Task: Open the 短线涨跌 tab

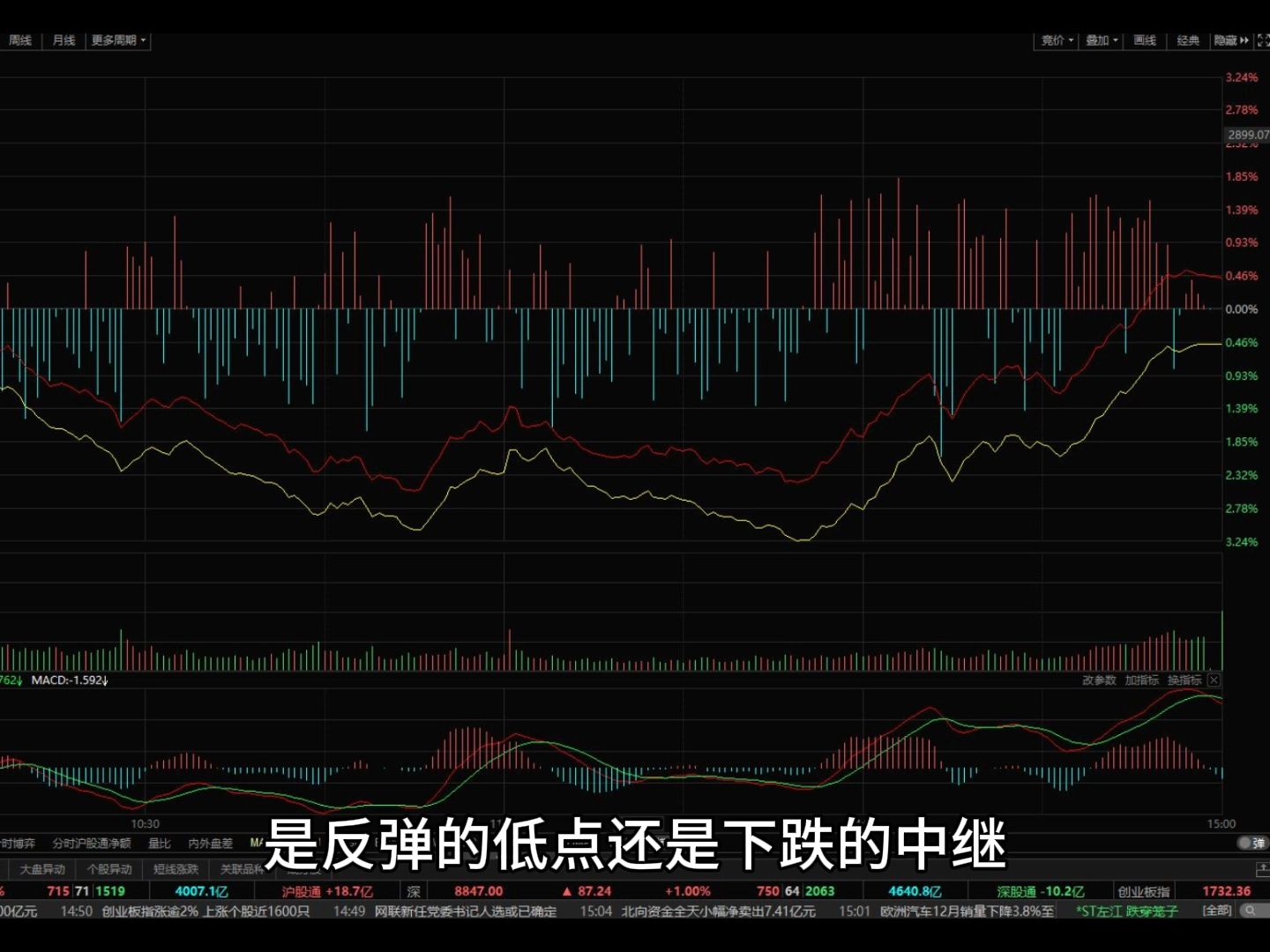Action: (176, 869)
